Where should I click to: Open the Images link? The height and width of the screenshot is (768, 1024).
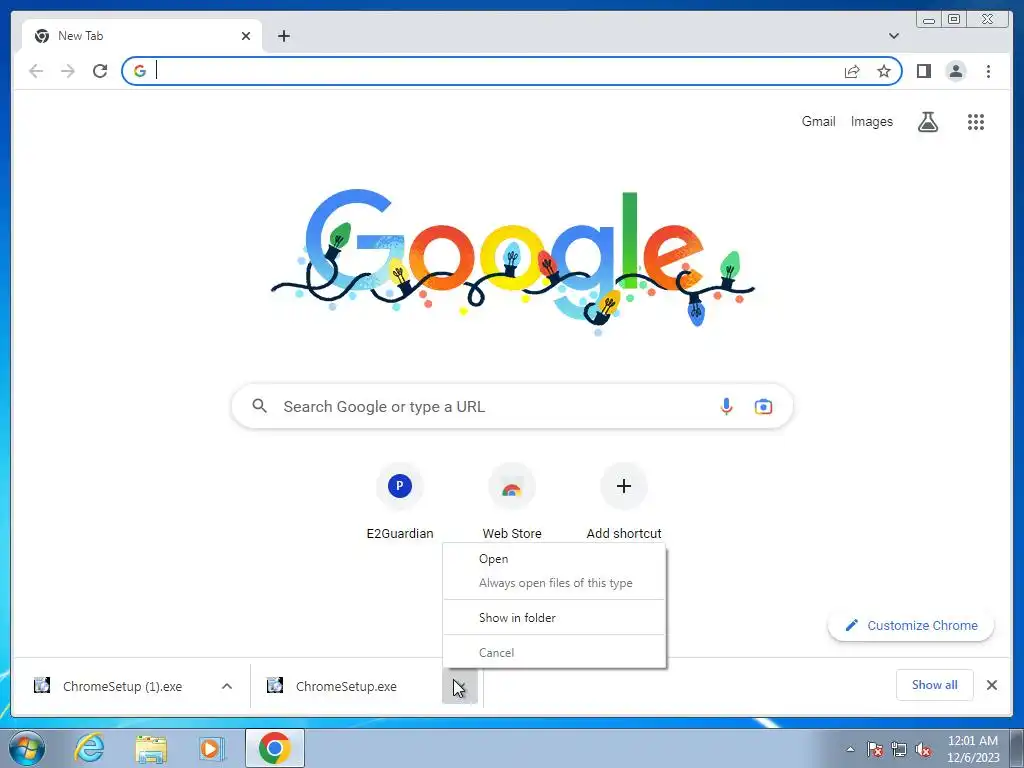point(871,121)
